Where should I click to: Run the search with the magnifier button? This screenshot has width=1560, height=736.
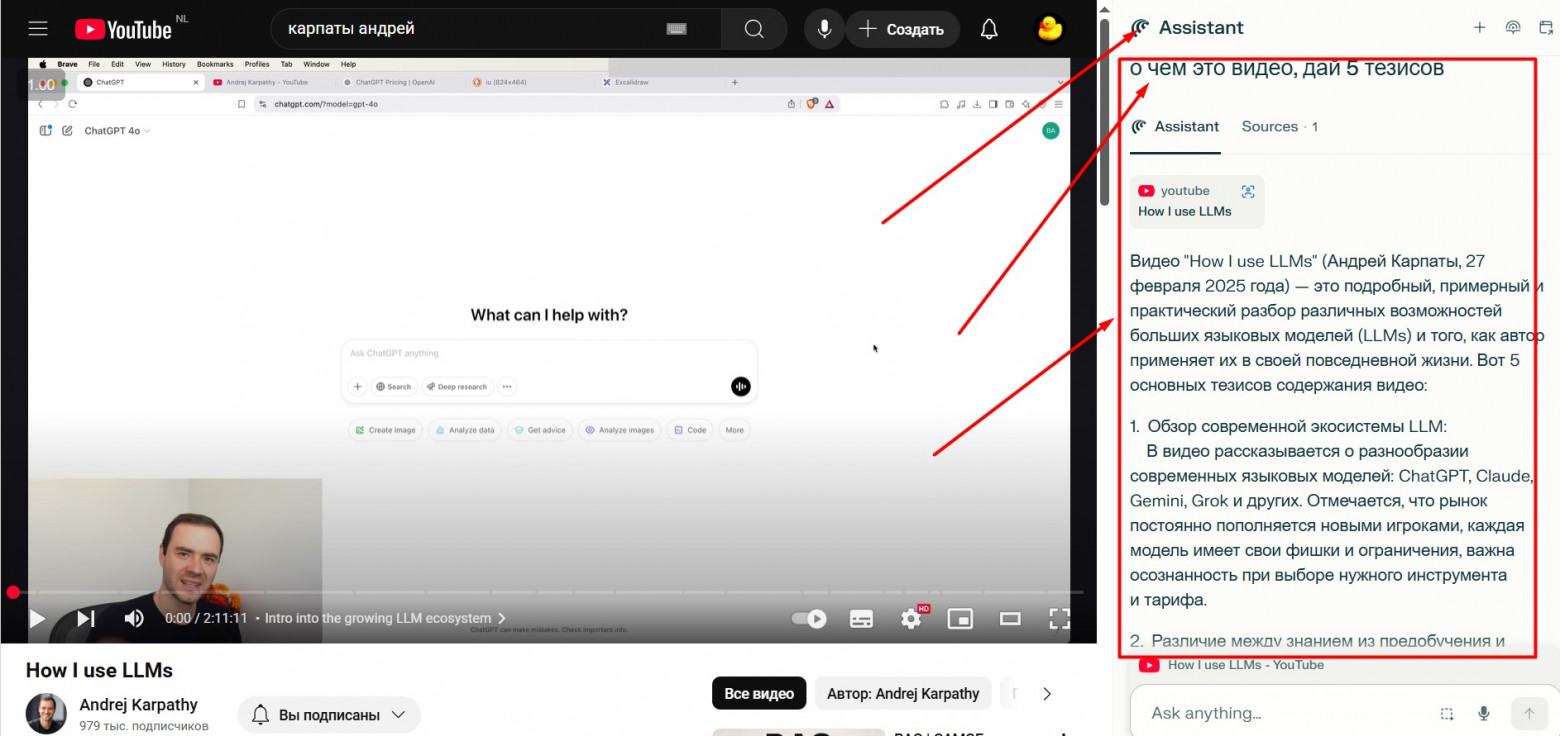click(x=754, y=29)
